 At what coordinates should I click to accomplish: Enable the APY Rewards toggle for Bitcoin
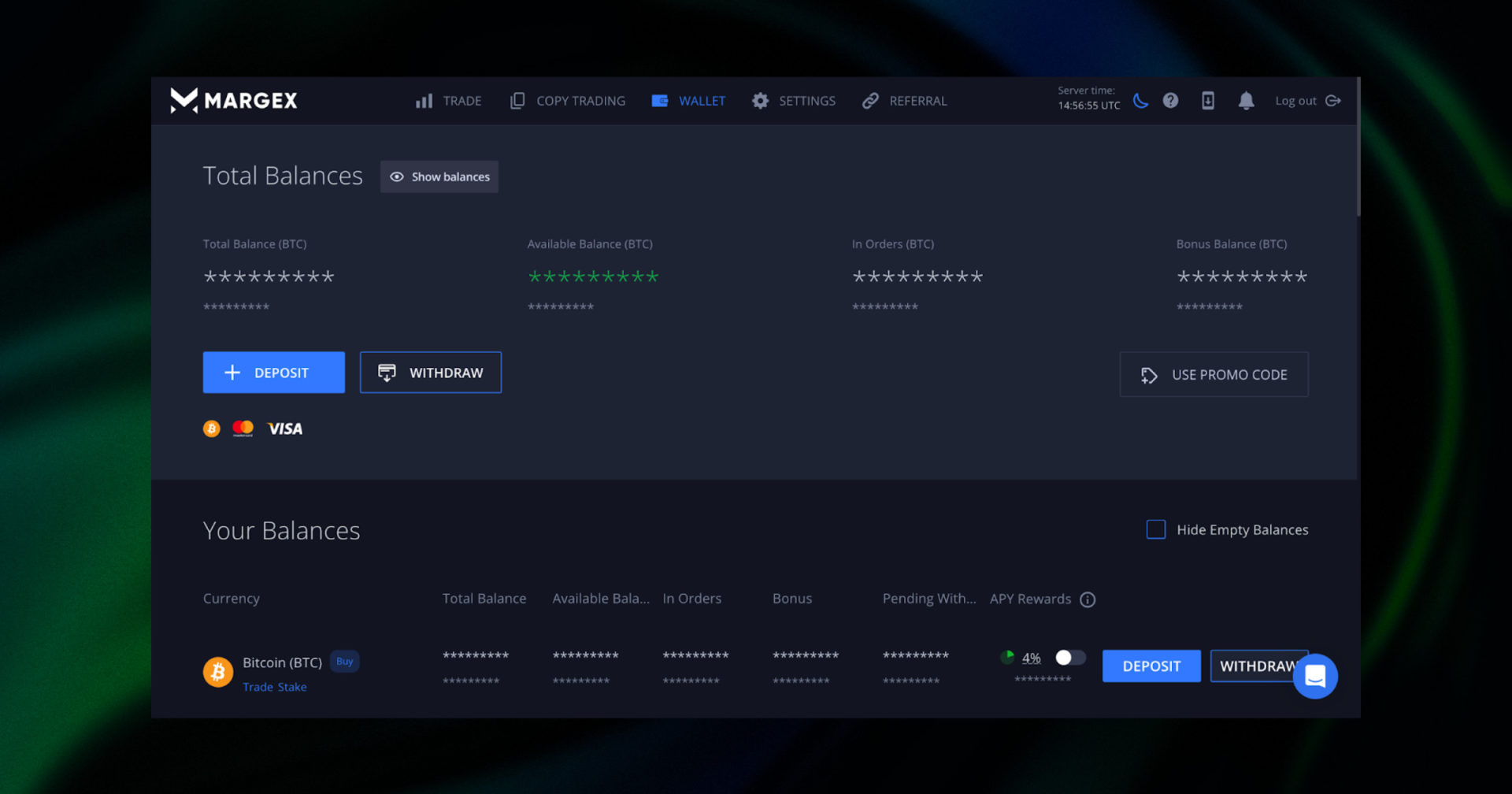click(1069, 657)
